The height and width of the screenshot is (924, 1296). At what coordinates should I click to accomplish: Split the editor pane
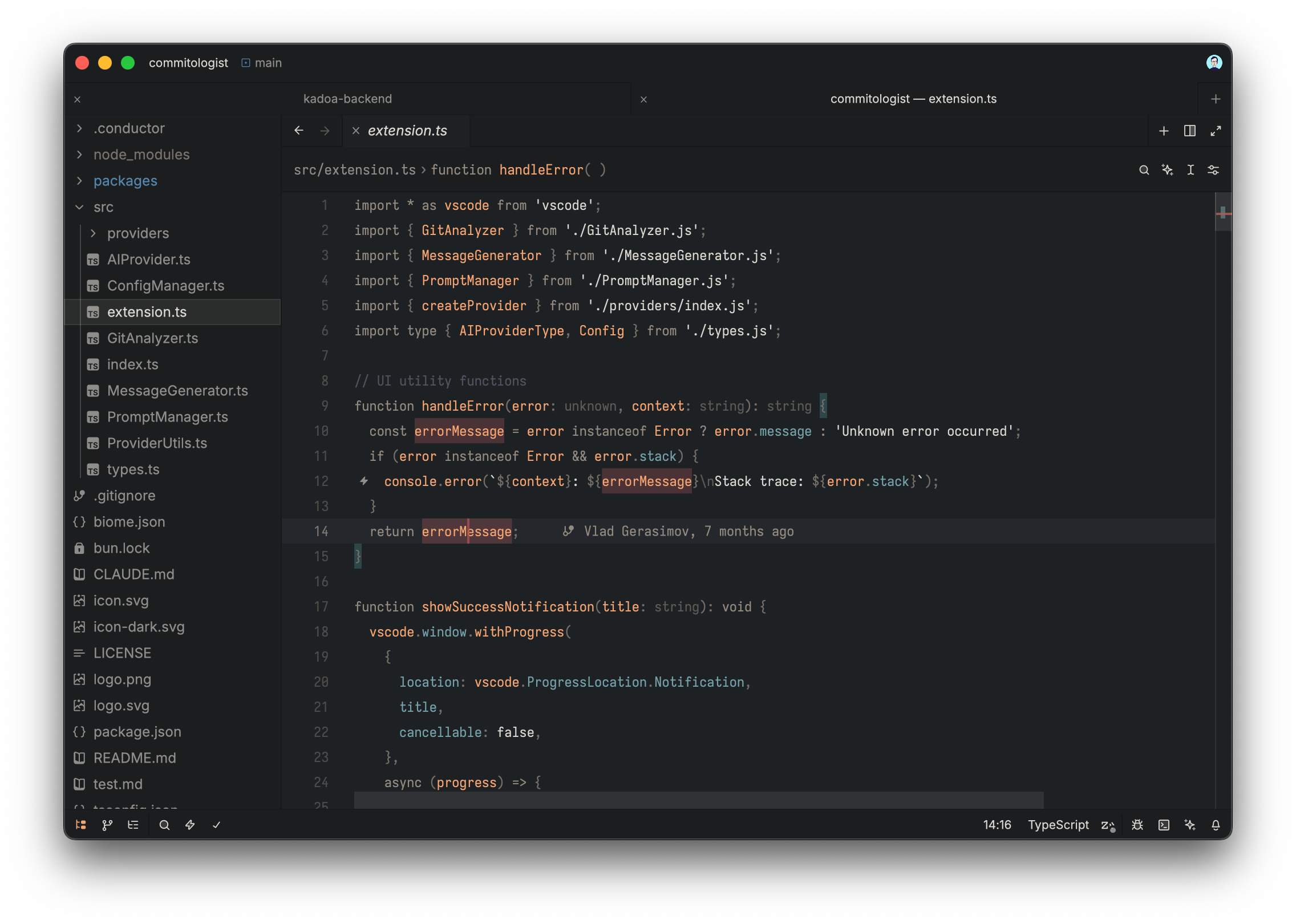coord(1190,131)
